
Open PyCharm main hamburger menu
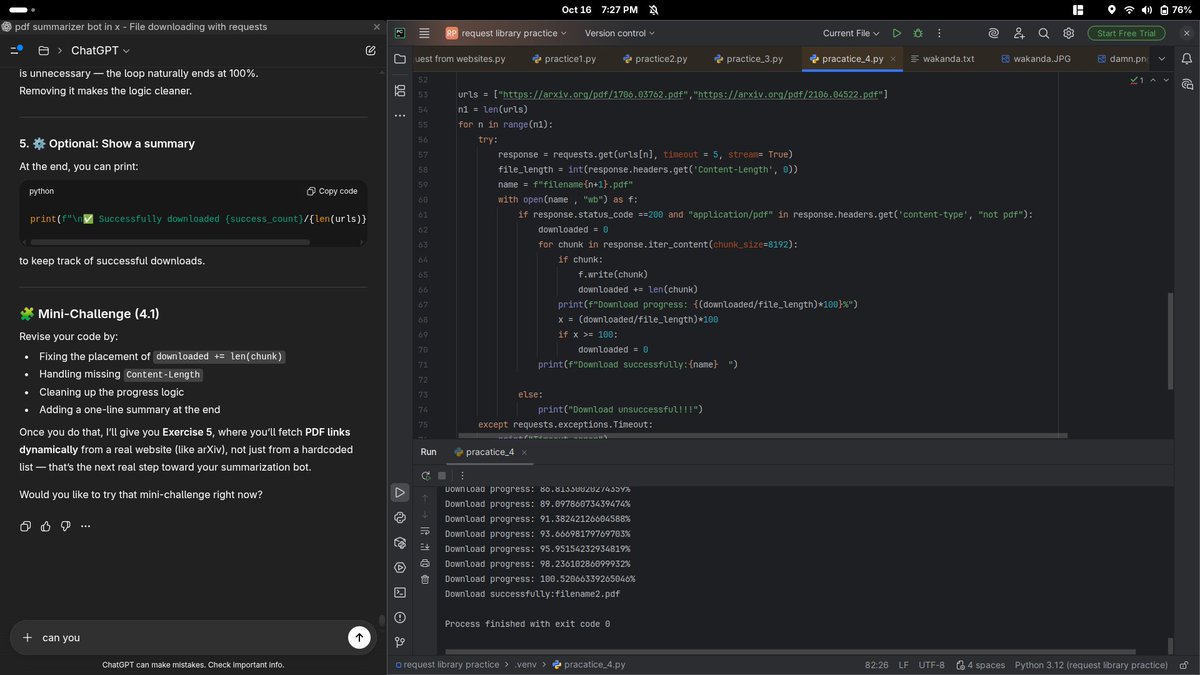click(x=424, y=33)
